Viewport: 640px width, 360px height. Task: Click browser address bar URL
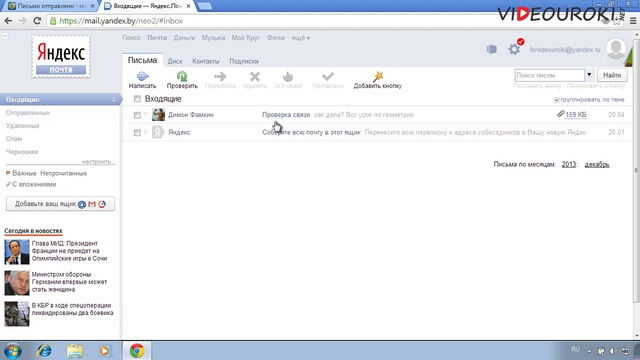[121, 21]
